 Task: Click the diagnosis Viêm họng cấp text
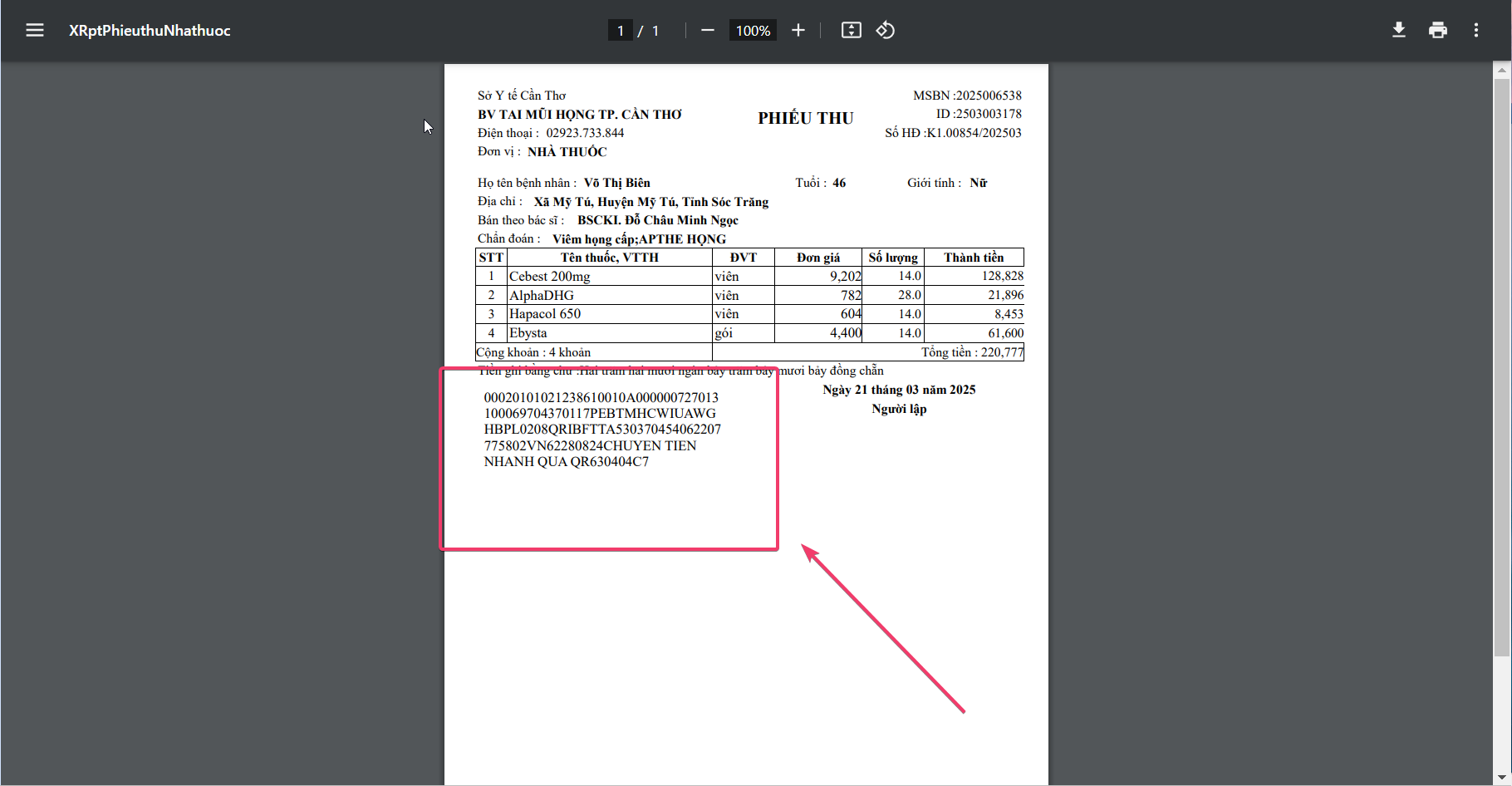pos(639,239)
